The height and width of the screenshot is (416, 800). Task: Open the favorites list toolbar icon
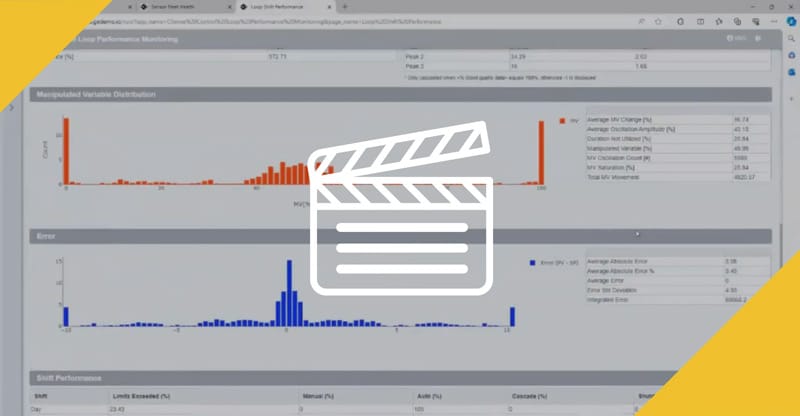[718, 21]
